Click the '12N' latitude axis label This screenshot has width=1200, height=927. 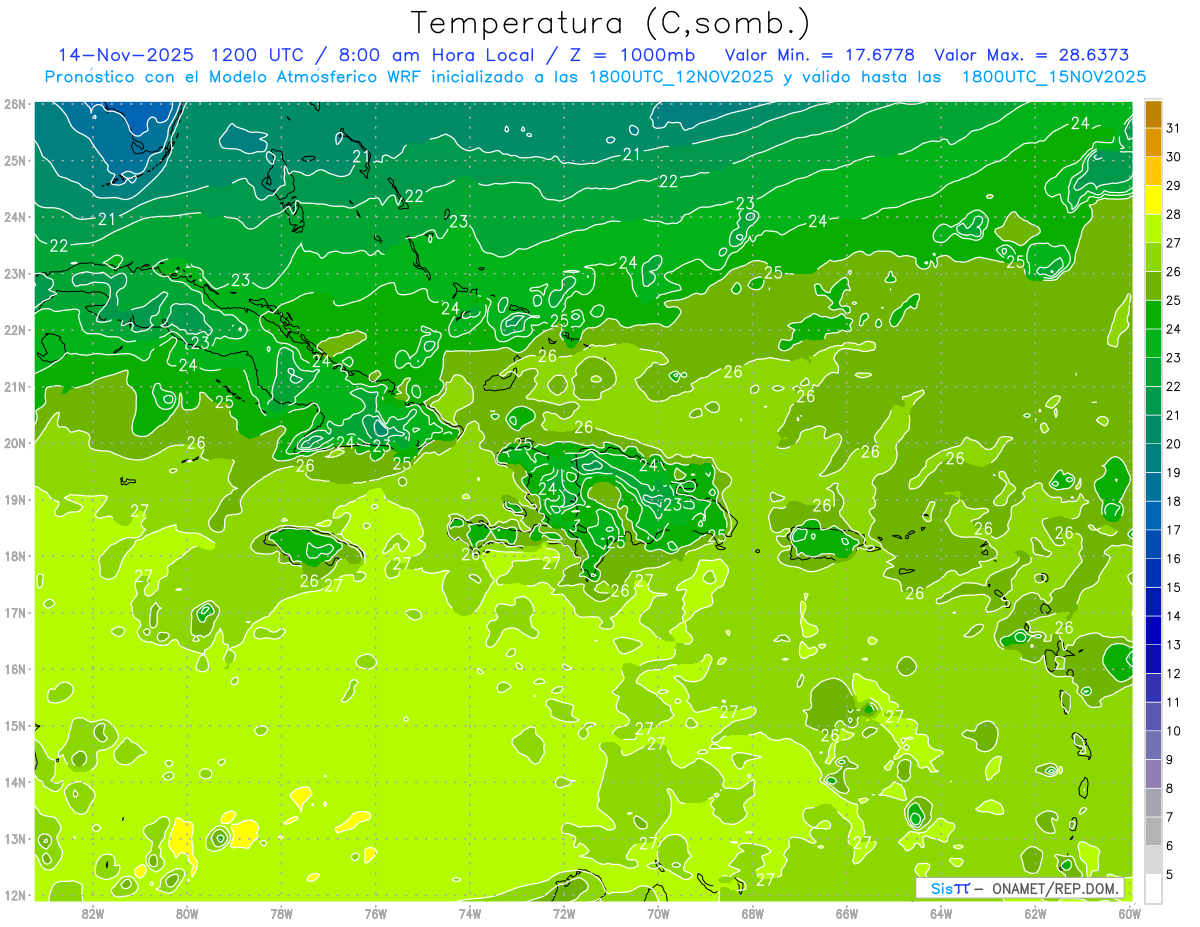coord(15,895)
